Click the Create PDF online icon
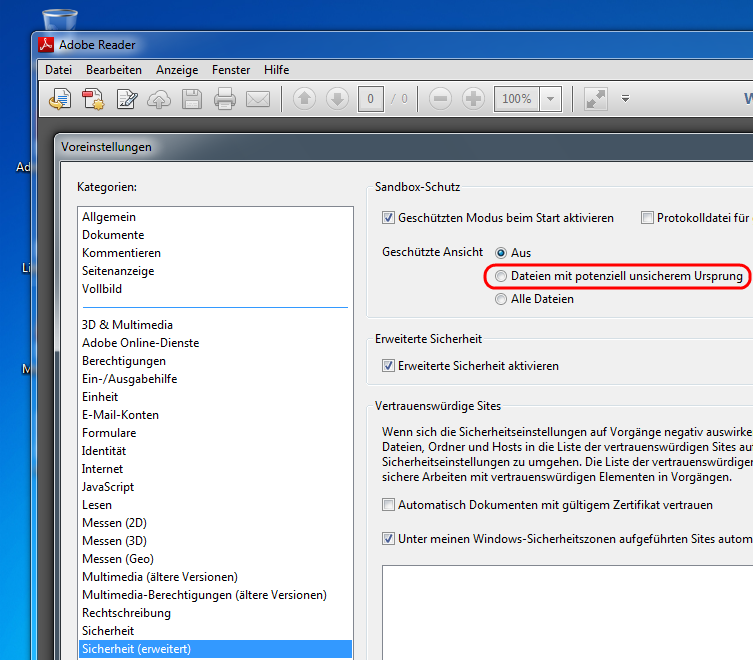This screenshot has width=753, height=660. click(x=93, y=99)
